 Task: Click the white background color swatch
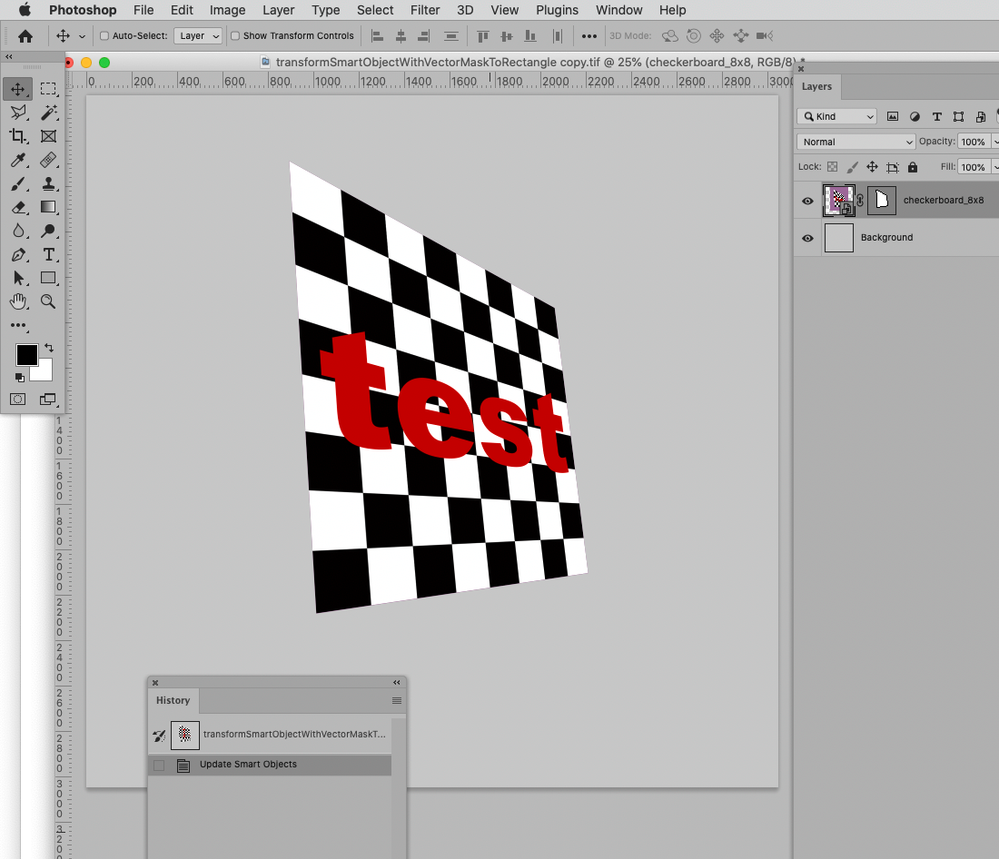point(43,372)
